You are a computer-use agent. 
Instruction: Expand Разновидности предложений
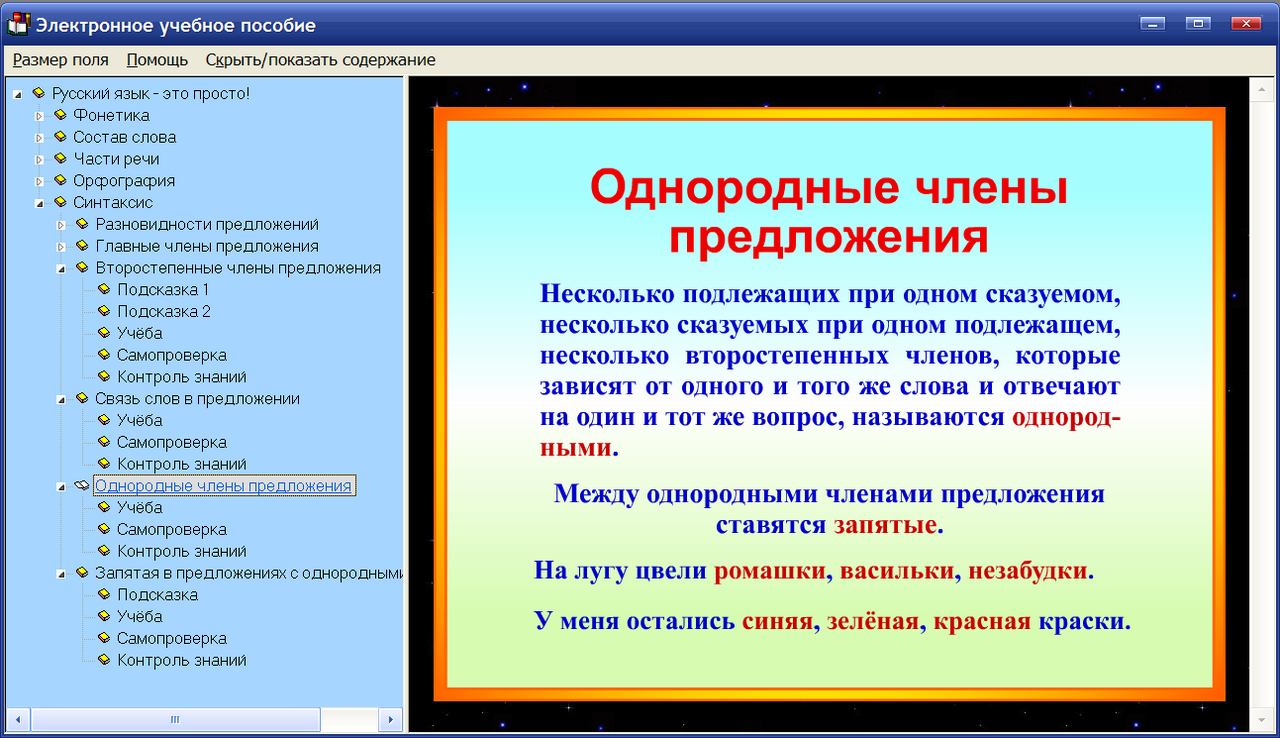61,224
